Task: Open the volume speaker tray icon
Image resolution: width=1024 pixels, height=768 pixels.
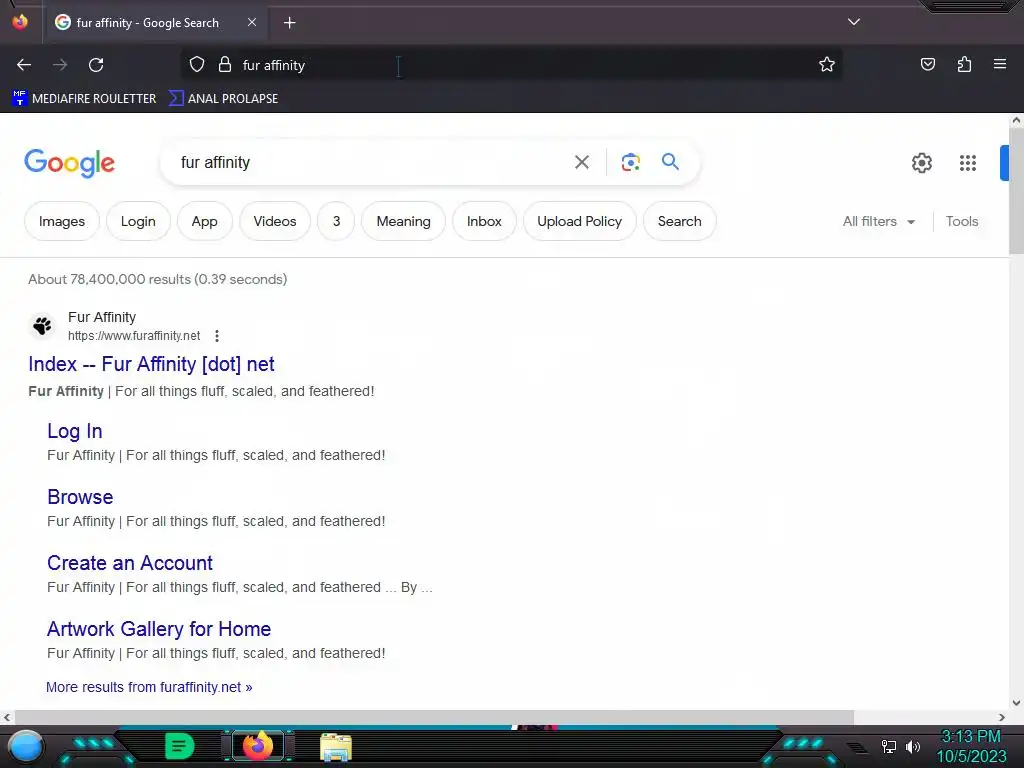Action: point(912,746)
